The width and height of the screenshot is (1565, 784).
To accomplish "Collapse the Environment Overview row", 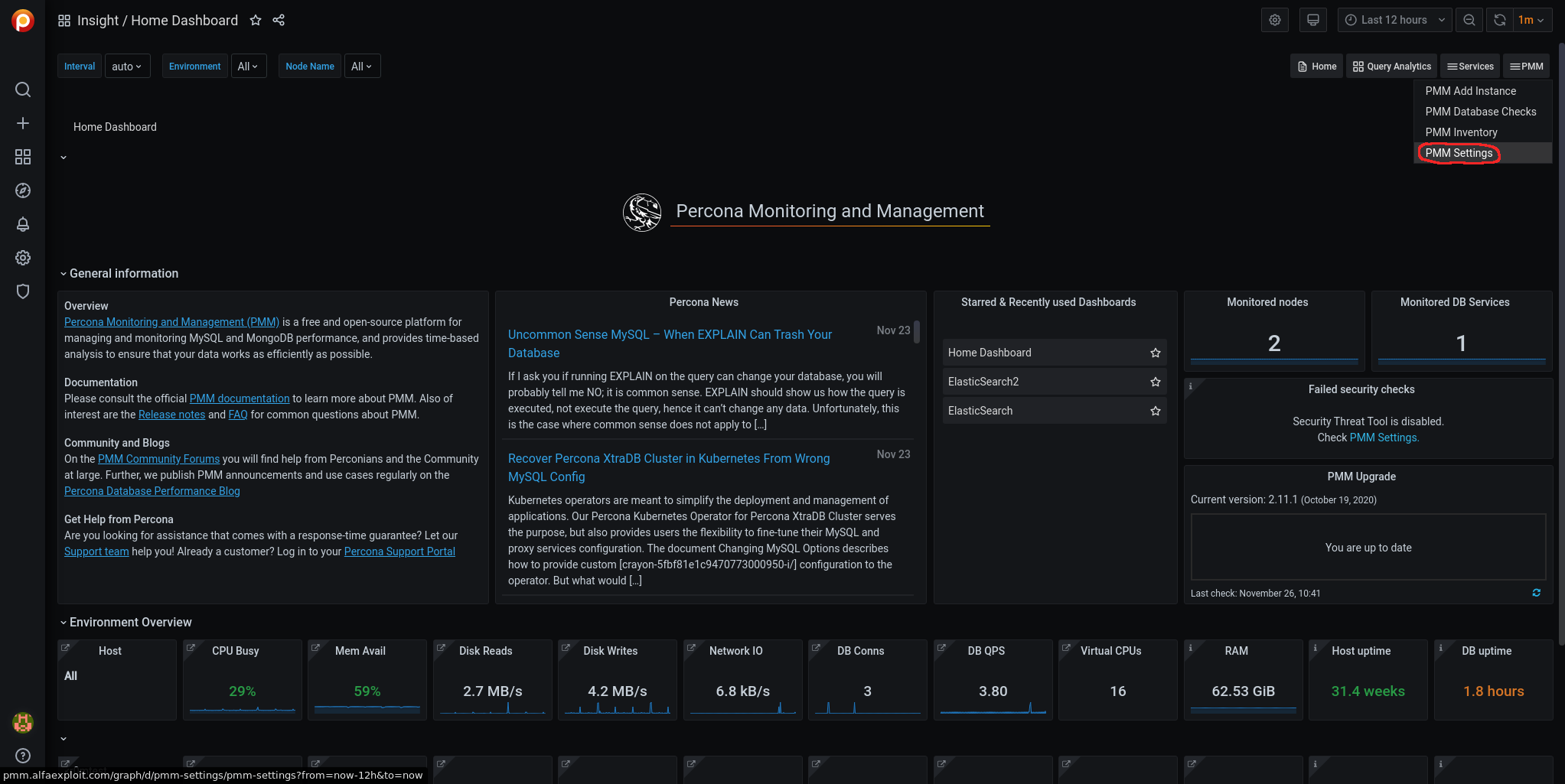I will coord(126,623).
